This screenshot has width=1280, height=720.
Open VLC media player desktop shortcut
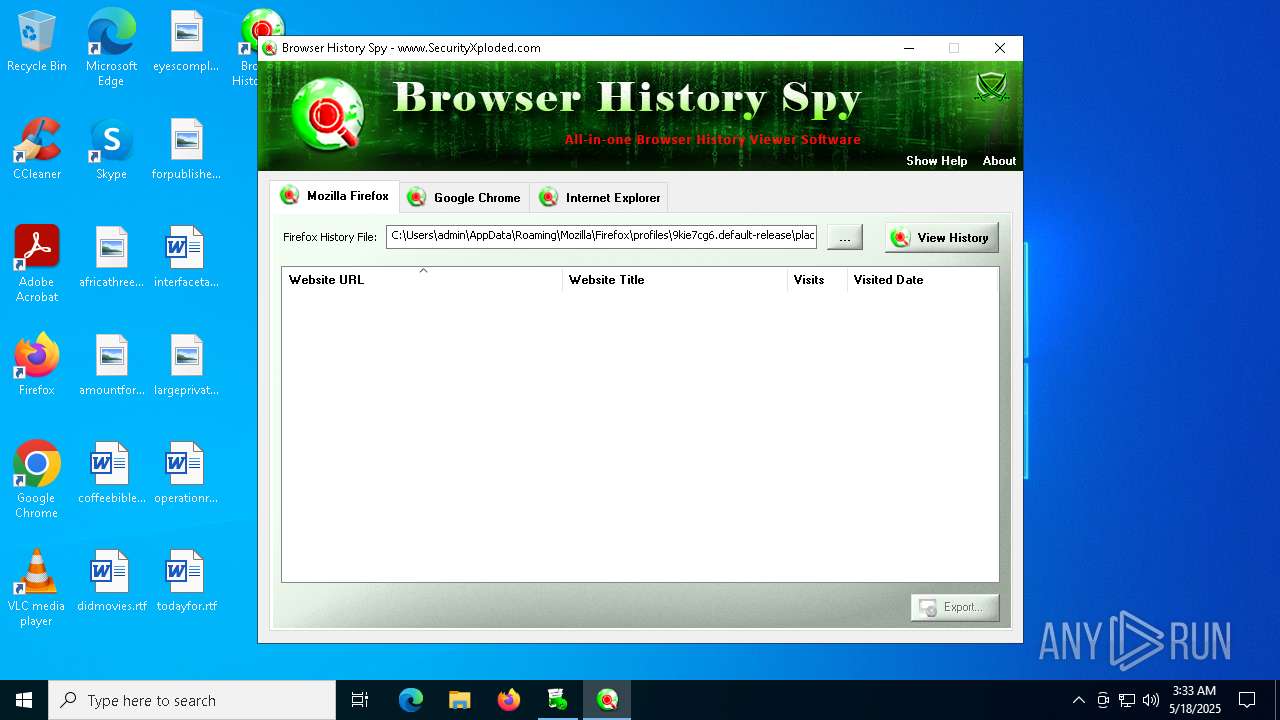[37, 588]
